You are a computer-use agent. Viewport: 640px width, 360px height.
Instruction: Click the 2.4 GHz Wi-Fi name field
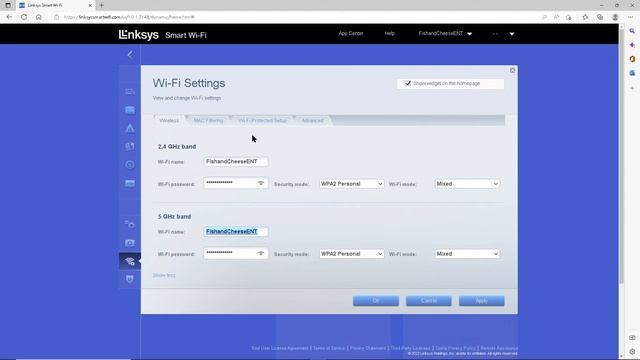click(236, 162)
